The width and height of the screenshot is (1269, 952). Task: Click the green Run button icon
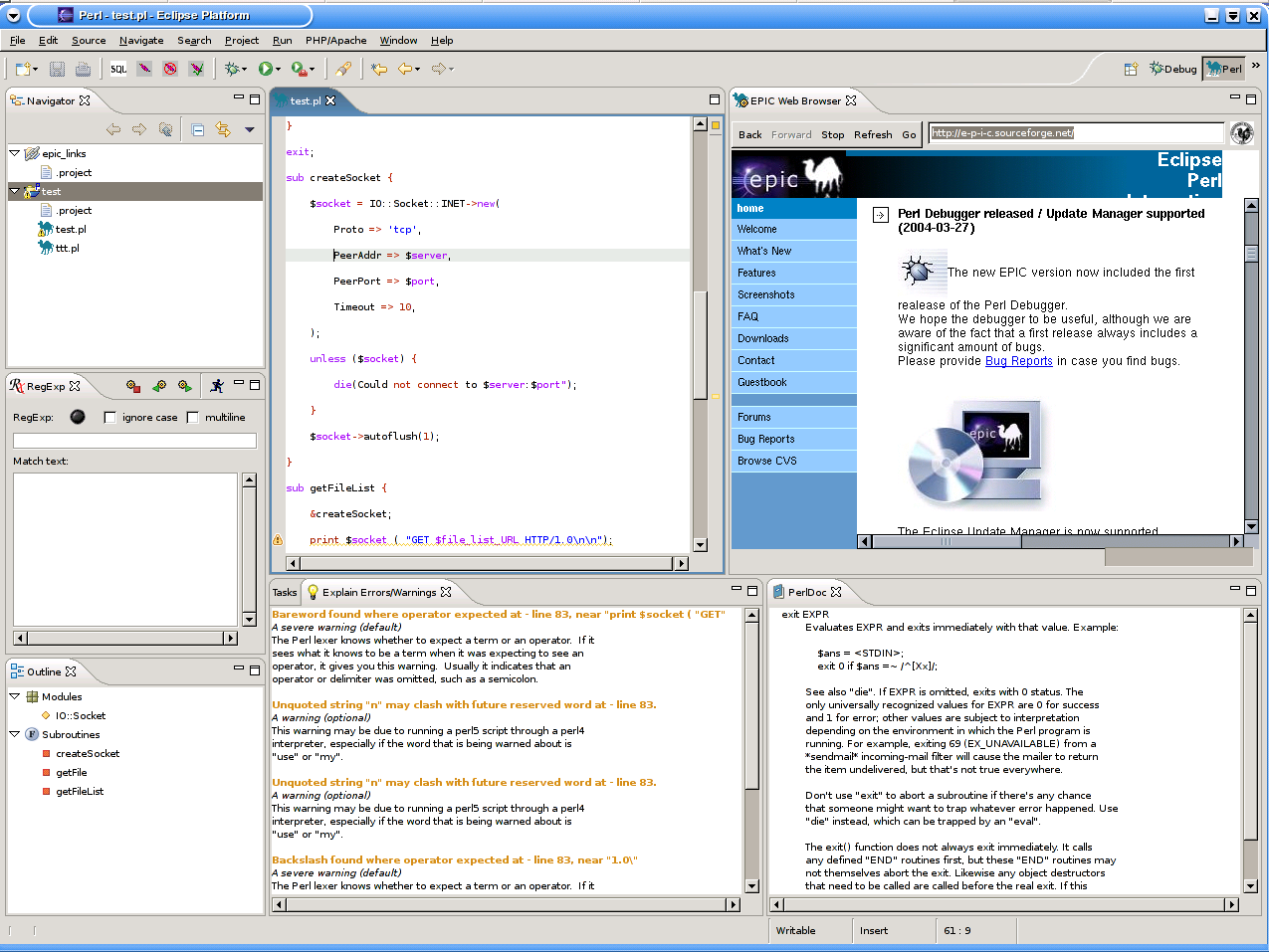coord(265,69)
